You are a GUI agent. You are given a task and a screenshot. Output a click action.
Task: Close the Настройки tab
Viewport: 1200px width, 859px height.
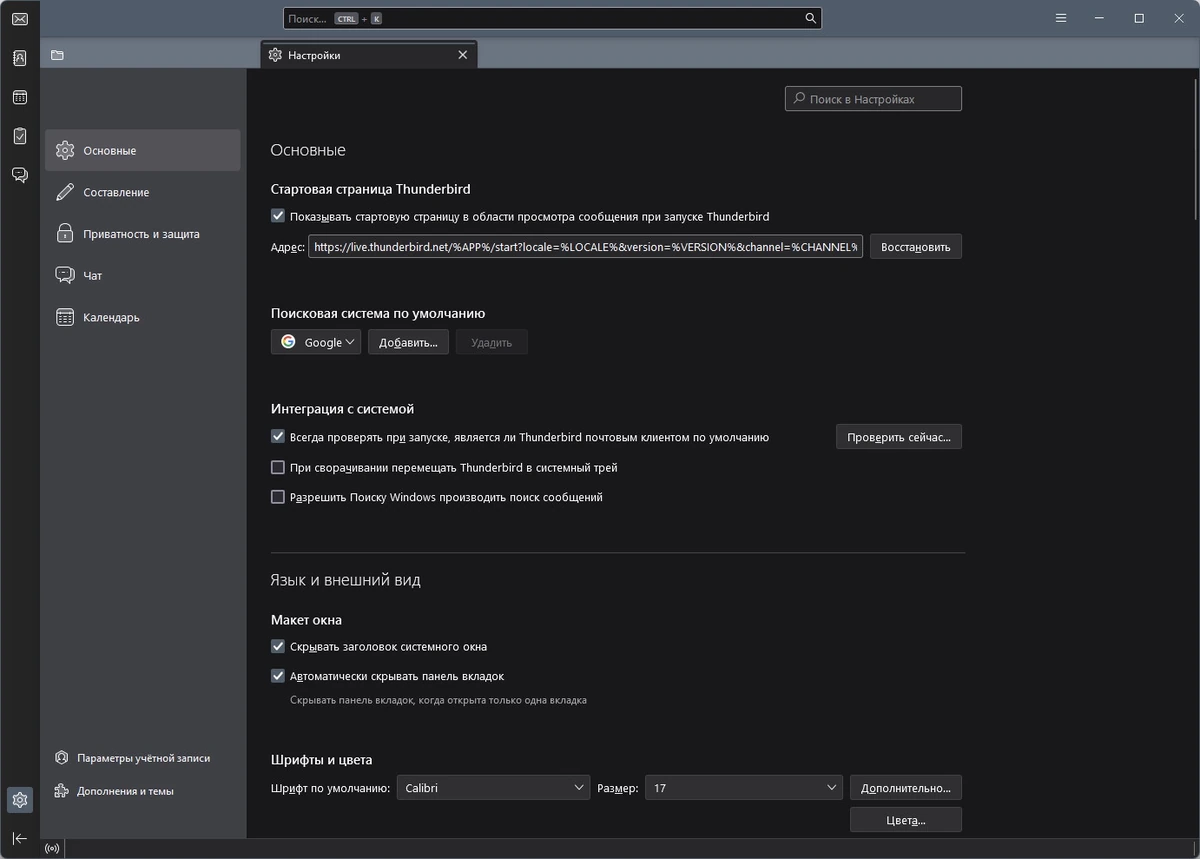coord(462,55)
